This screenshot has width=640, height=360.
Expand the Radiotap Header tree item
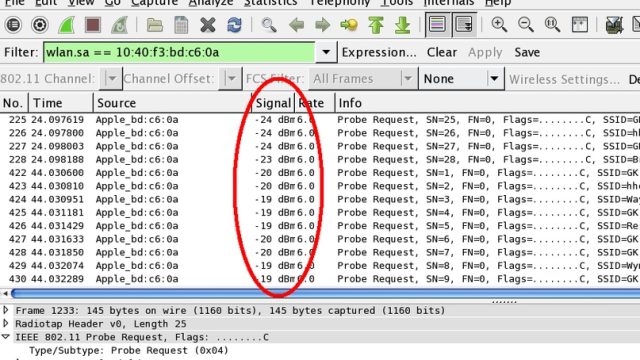(x=6, y=323)
